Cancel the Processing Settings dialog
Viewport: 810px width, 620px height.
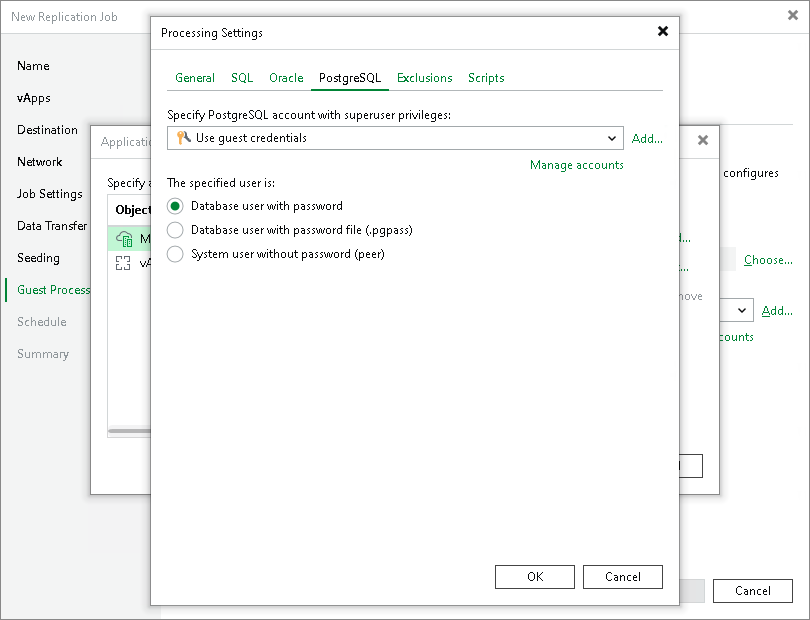pyautogui.click(x=622, y=577)
